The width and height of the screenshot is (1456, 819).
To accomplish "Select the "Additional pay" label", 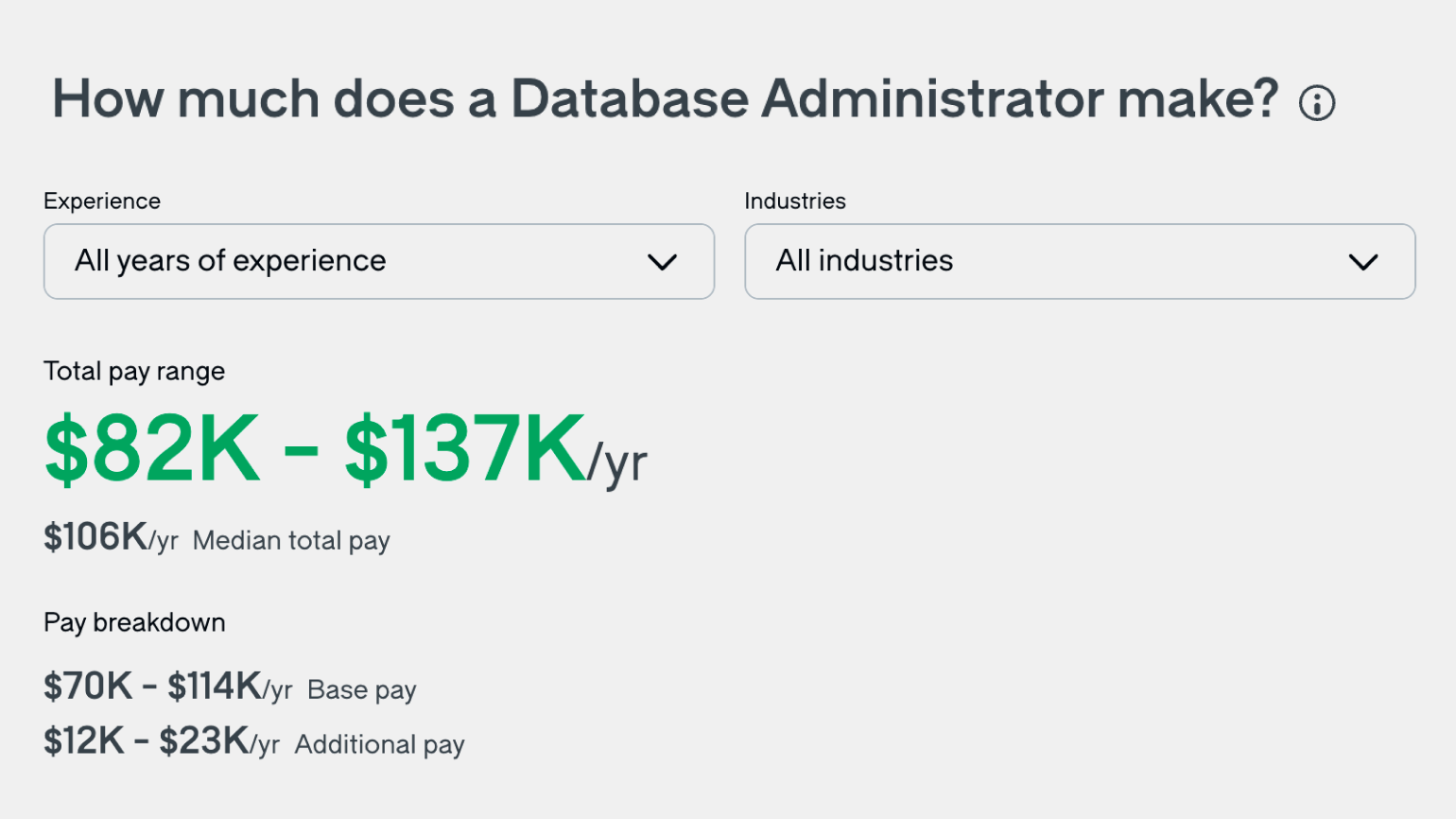I will point(379,745).
